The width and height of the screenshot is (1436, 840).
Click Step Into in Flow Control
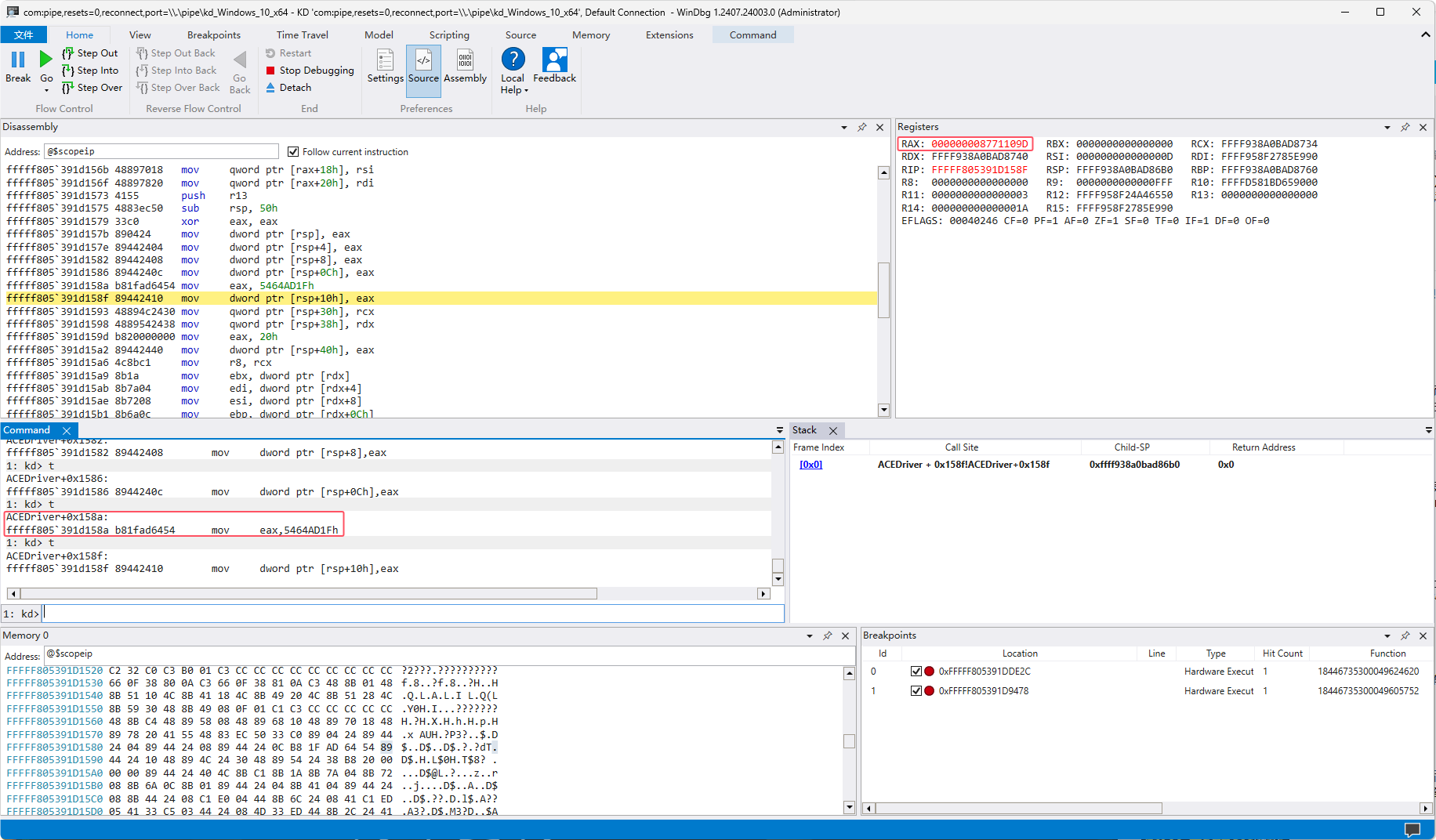(x=90, y=71)
